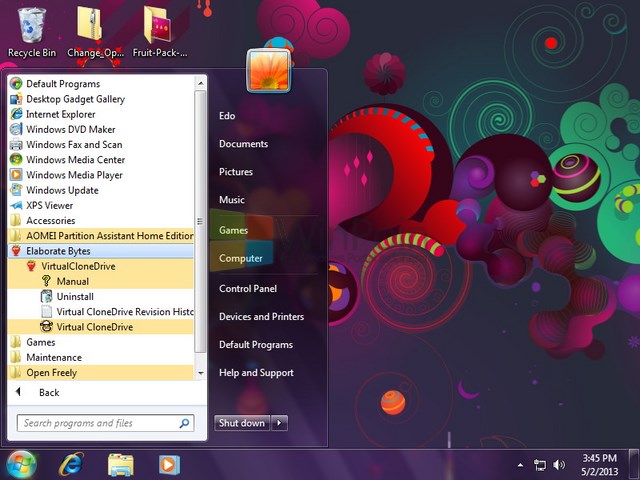
Task: Open Music from the right pane
Action: [x=232, y=200]
